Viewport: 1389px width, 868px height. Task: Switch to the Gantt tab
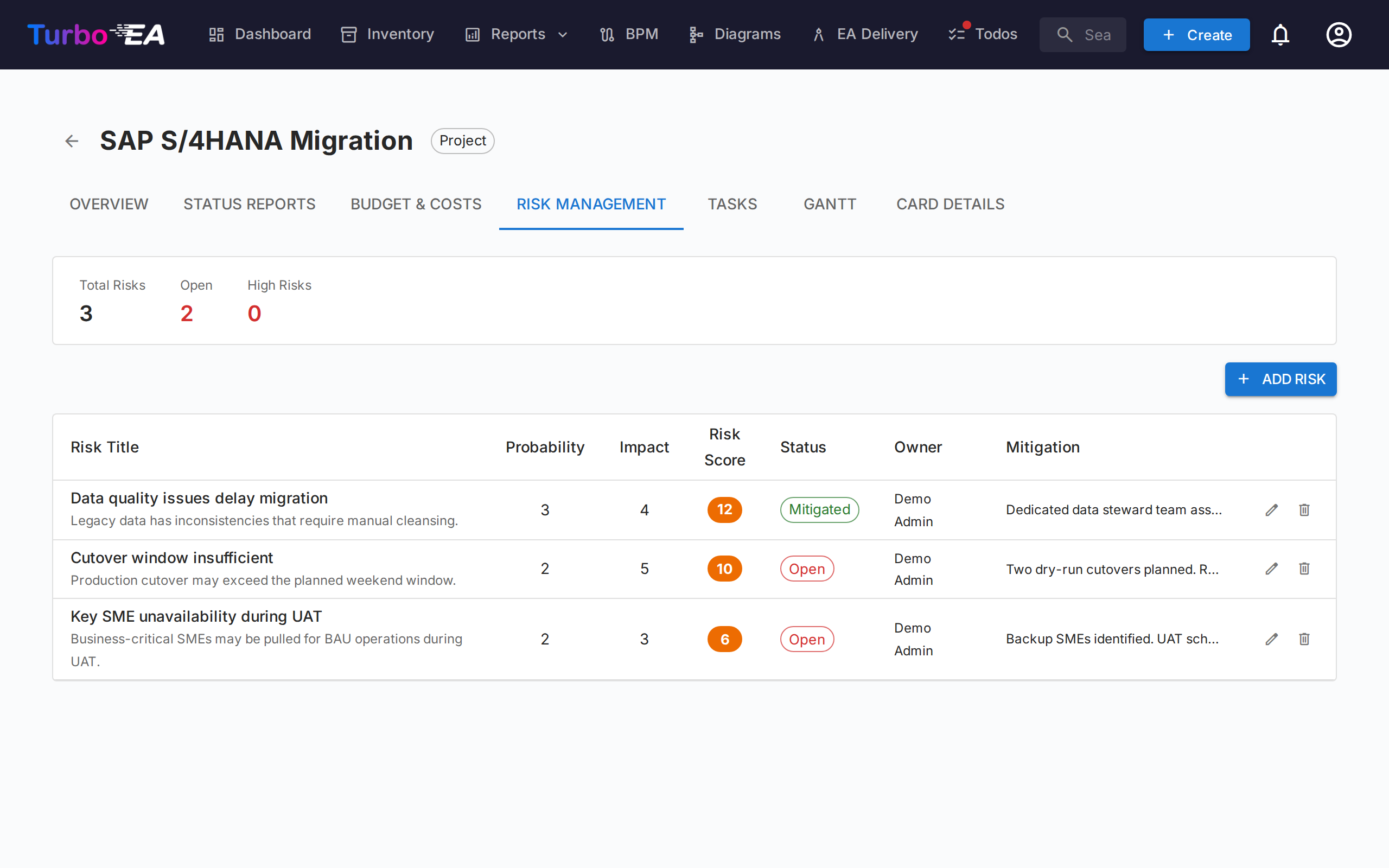click(x=830, y=205)
